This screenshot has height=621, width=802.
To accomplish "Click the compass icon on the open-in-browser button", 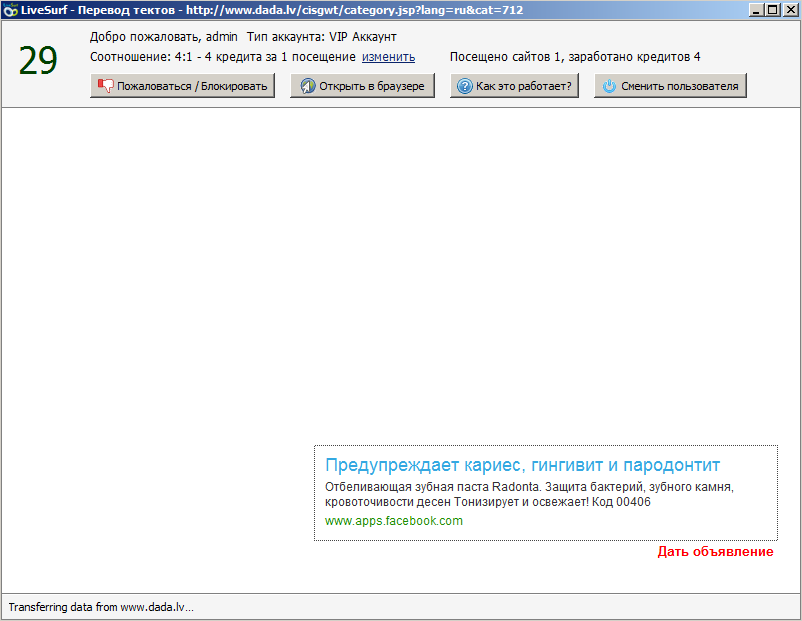I will [307, 86].
